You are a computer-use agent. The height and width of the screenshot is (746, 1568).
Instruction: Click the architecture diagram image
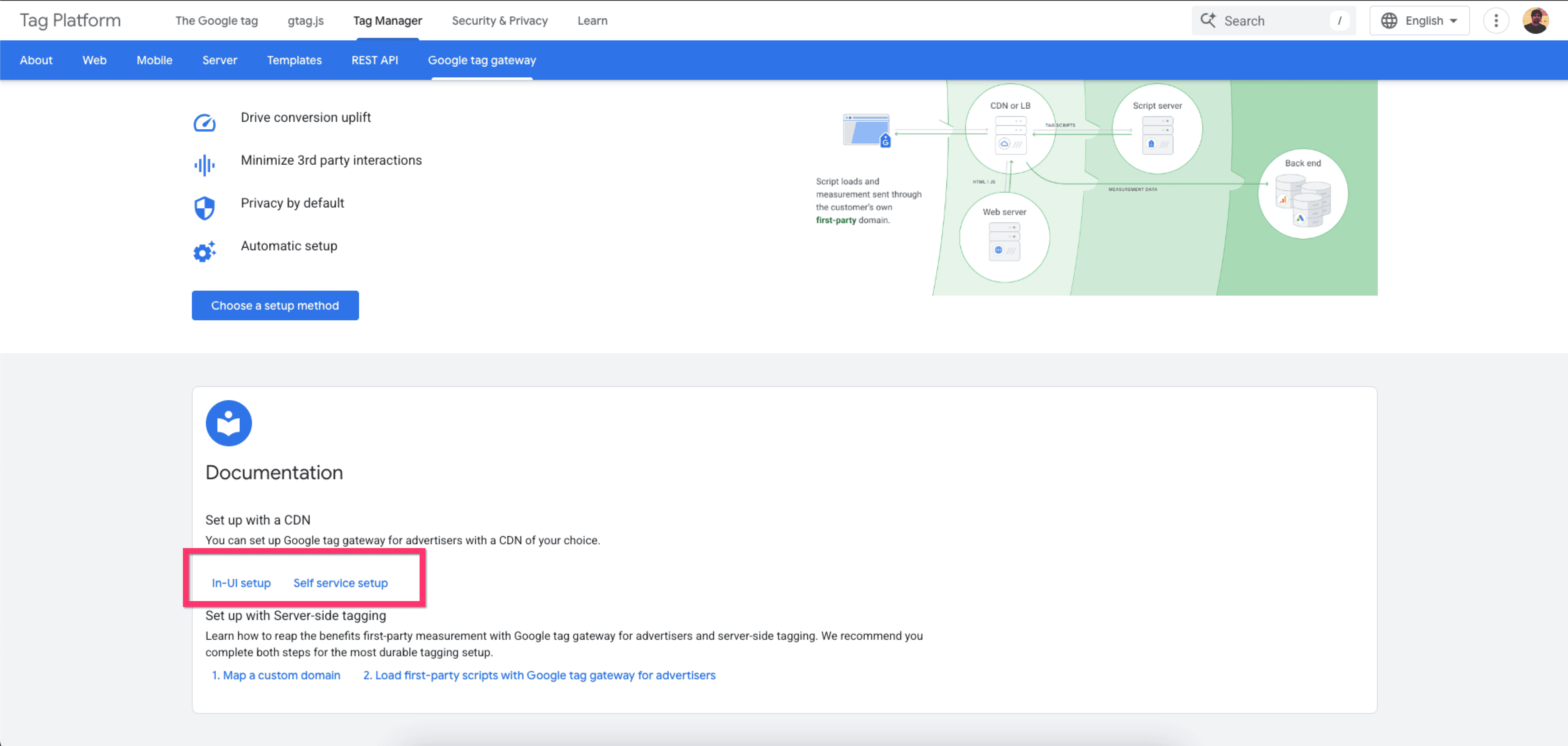(x=1096, y=188)
